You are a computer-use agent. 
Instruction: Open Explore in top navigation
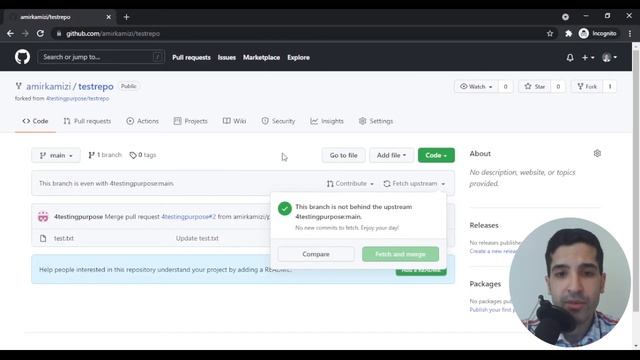[298, 58]
